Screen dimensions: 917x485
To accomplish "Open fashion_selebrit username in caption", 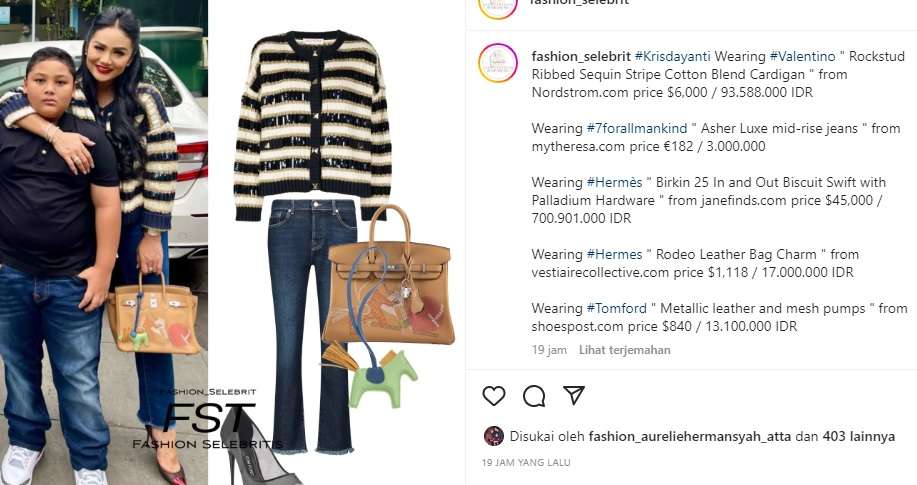I will pos(581,57).
